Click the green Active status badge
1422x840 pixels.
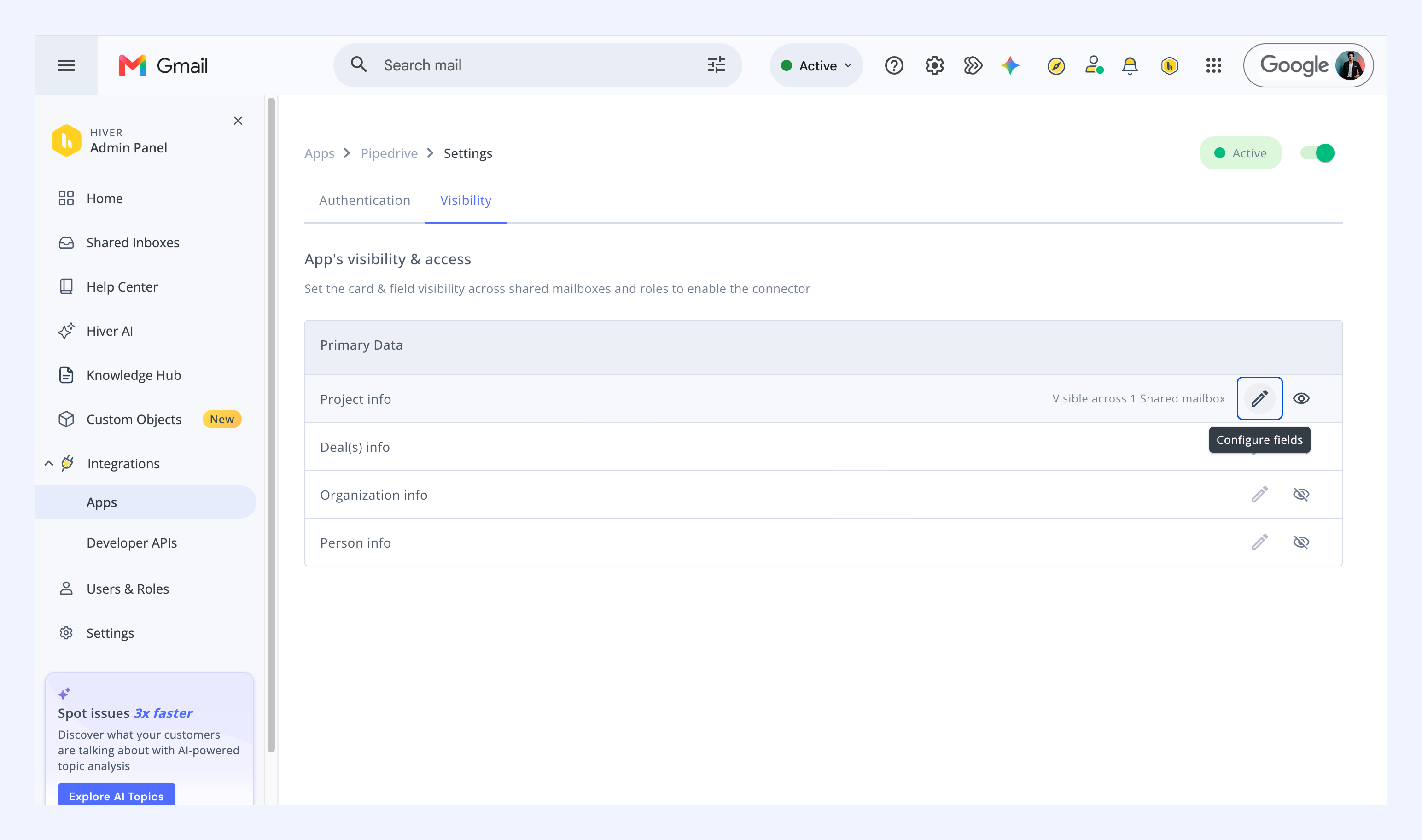[x=1241, y=153]
